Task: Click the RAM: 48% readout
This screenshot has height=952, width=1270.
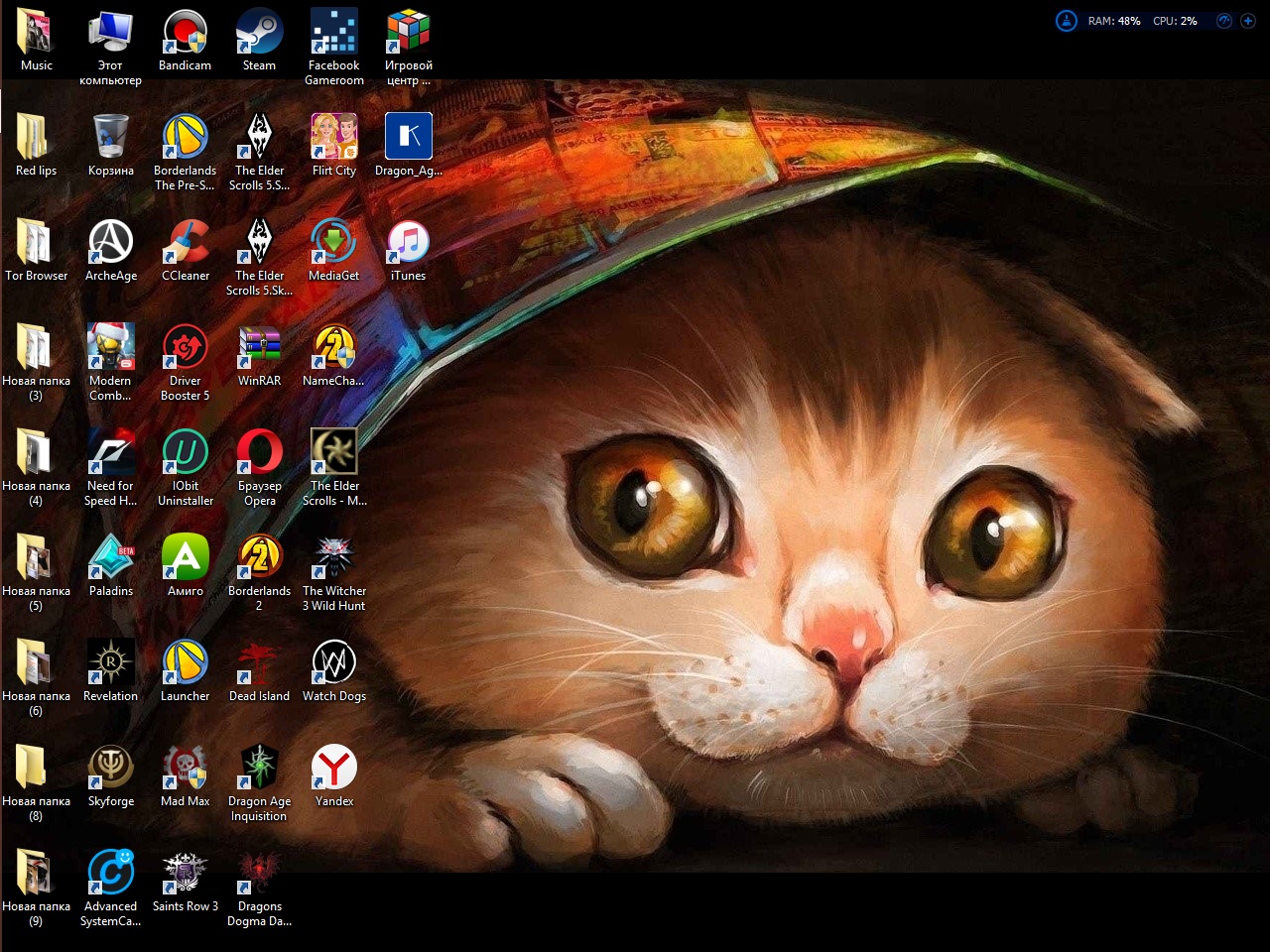Action: click(1114, 21)
